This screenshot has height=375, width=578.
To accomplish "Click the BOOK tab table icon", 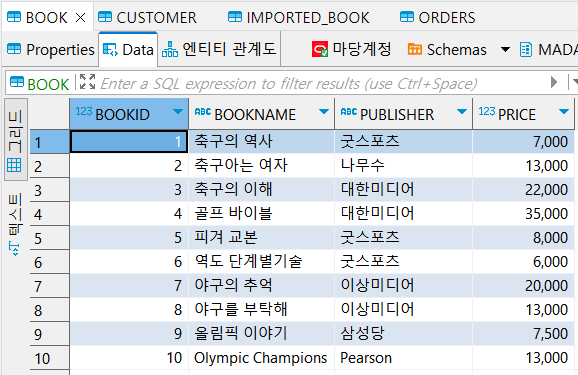I will 14,17.
